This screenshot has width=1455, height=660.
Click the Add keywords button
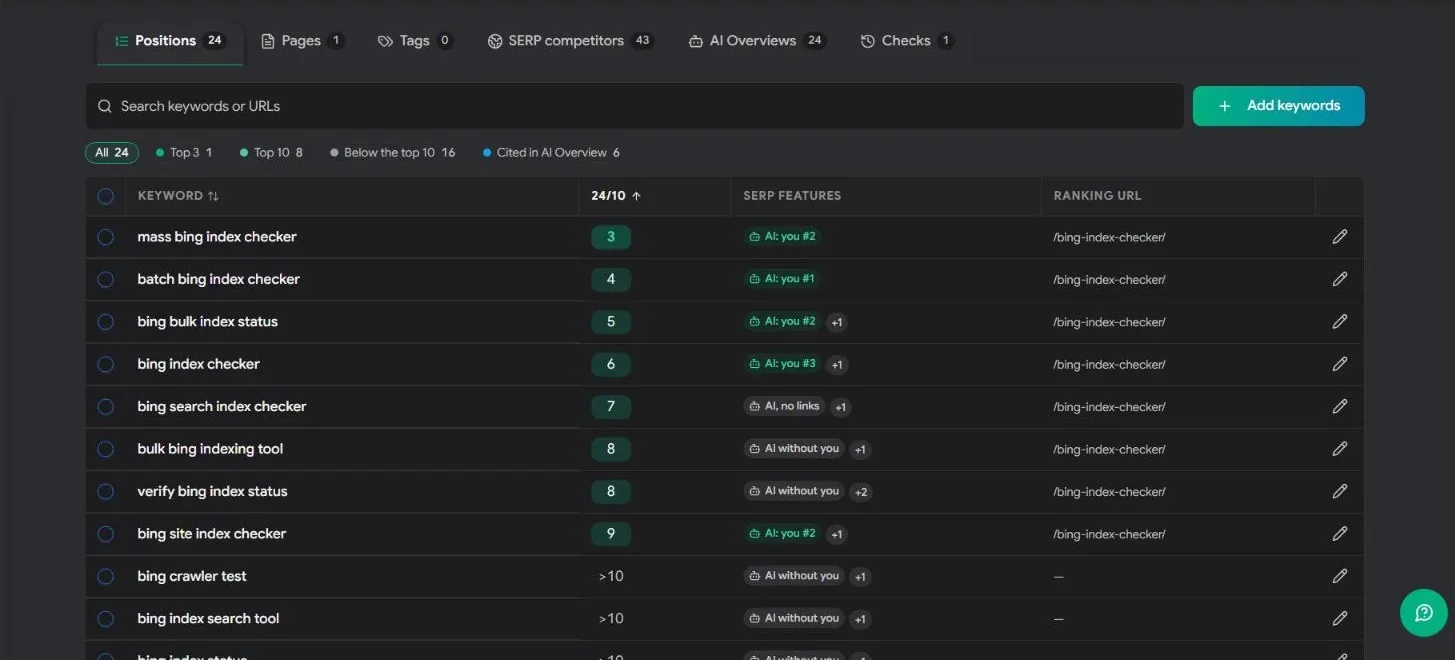pyautogui.click(x=1278, y=106)
